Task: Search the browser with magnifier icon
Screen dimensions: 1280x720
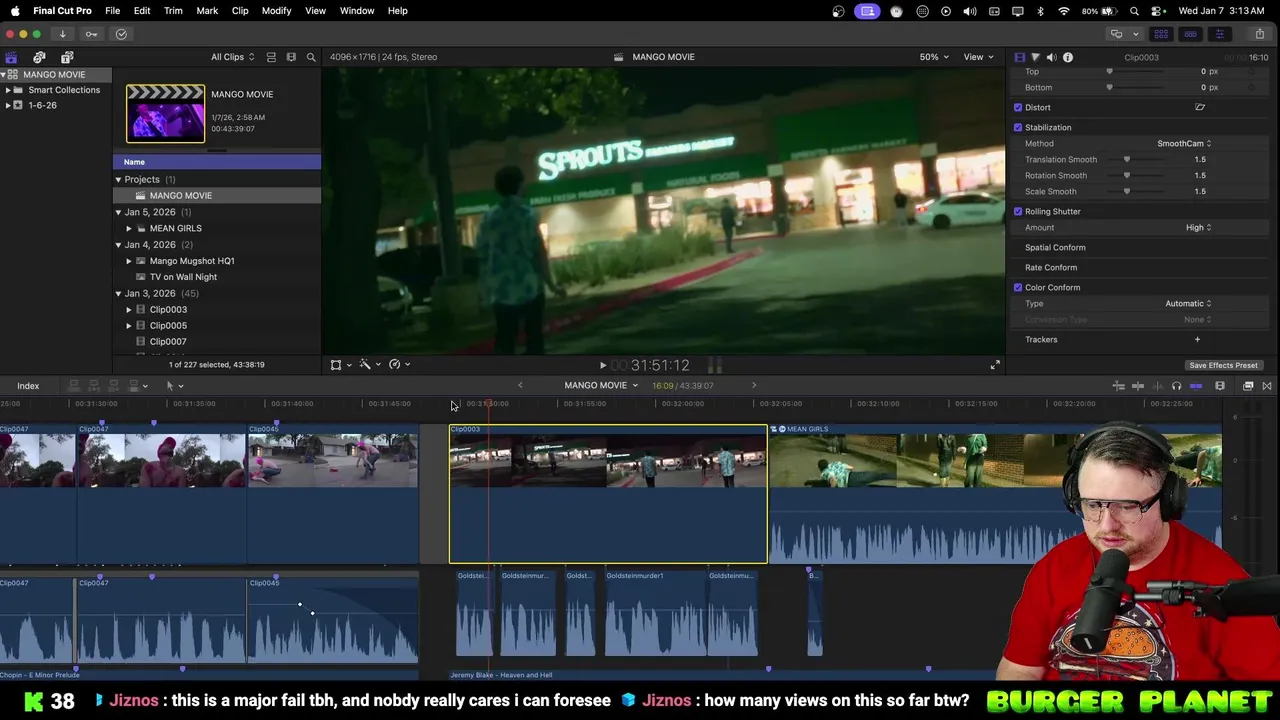Action: click(311, 57)
